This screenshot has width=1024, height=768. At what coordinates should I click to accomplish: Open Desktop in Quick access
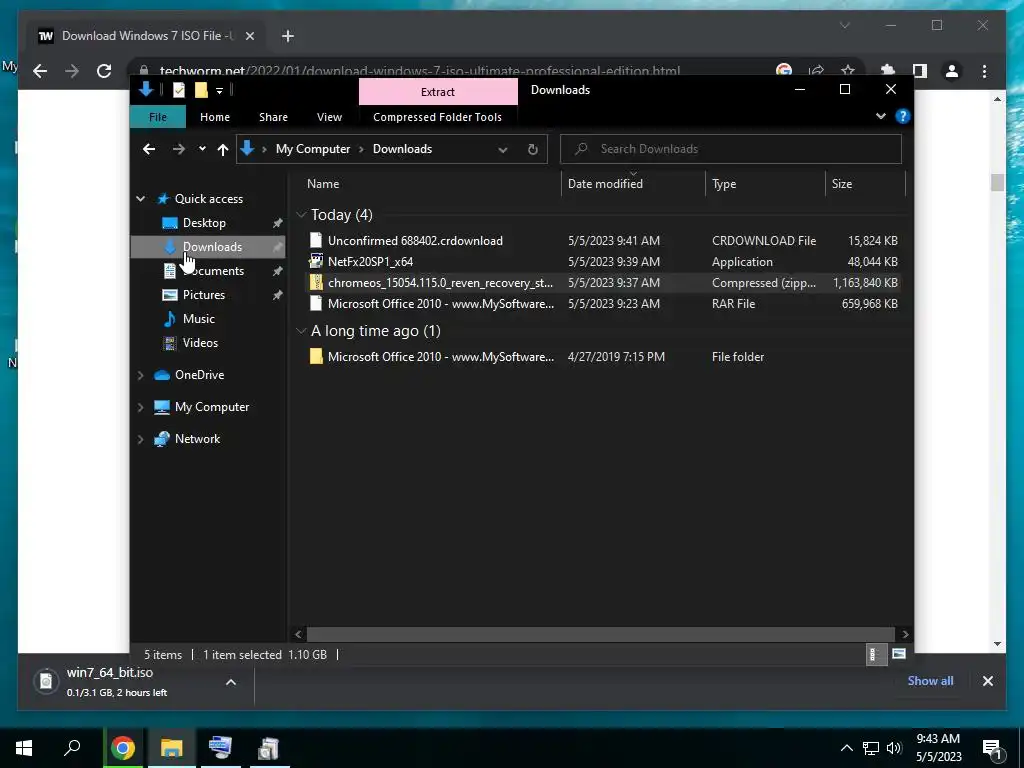tap(204, 223)
